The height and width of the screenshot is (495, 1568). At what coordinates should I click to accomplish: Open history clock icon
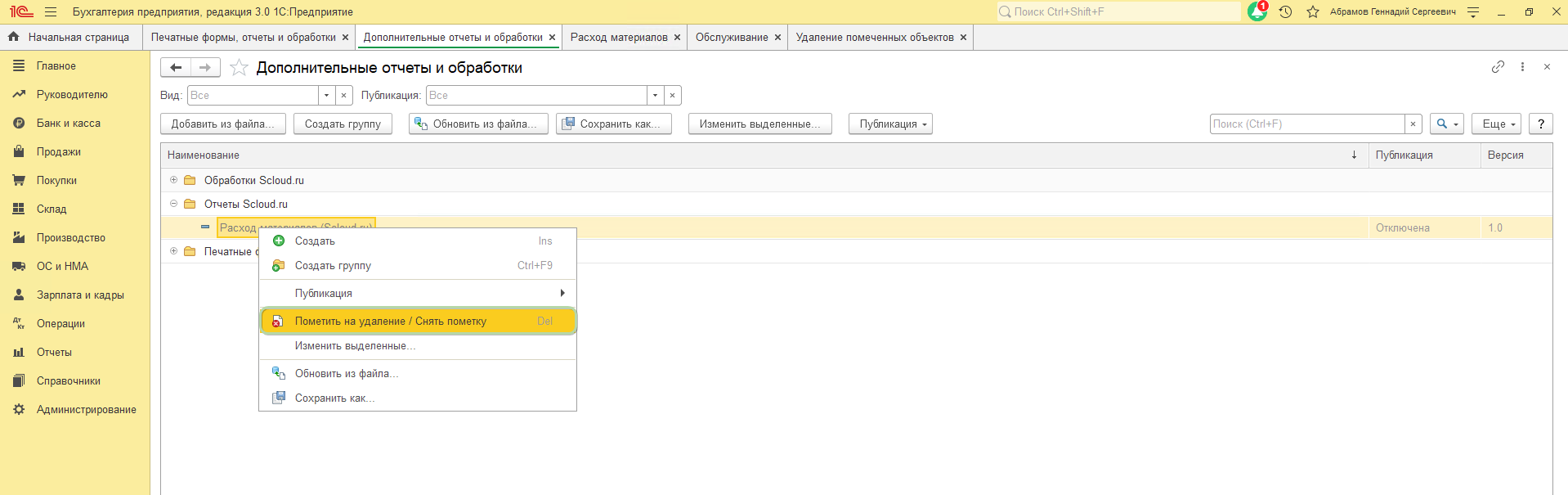(1285, 11)
